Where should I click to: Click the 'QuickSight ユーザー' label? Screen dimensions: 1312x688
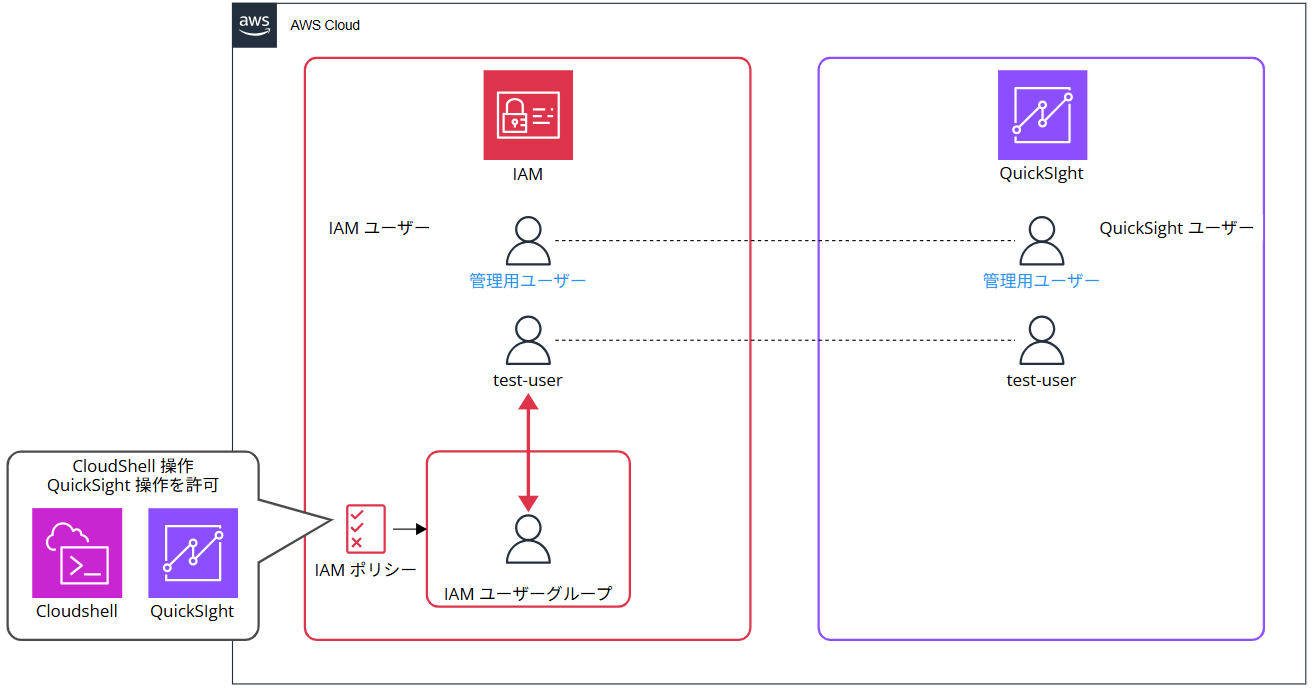pos(1176,228)
